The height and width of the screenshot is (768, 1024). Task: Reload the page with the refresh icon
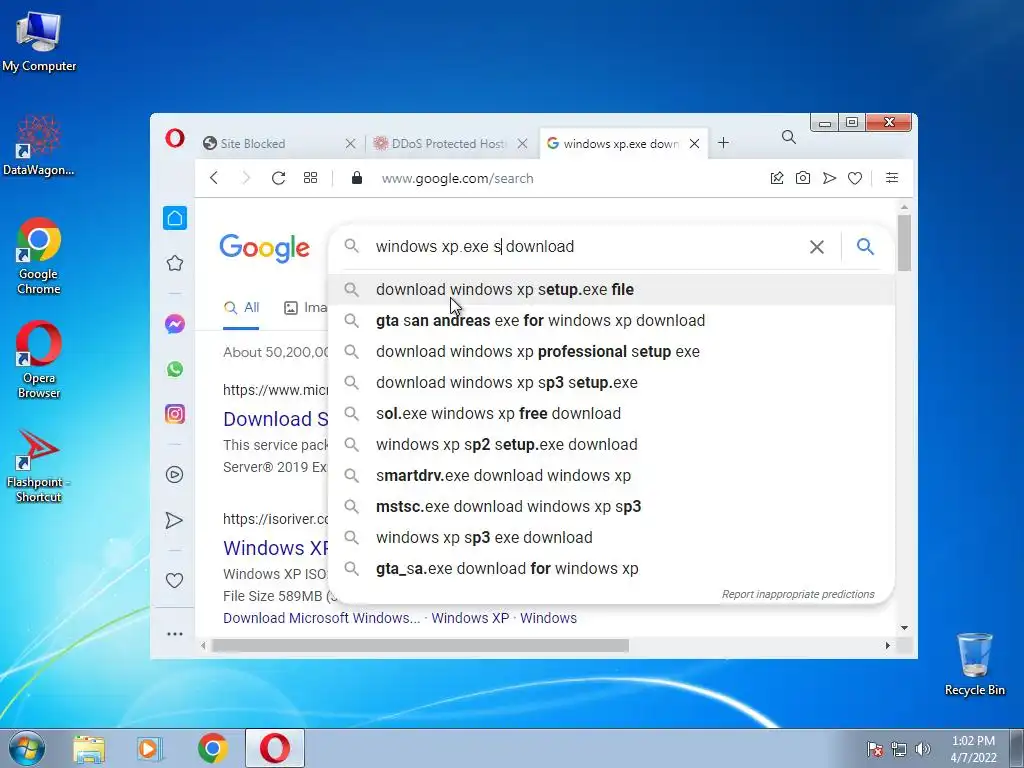[278, 178]
